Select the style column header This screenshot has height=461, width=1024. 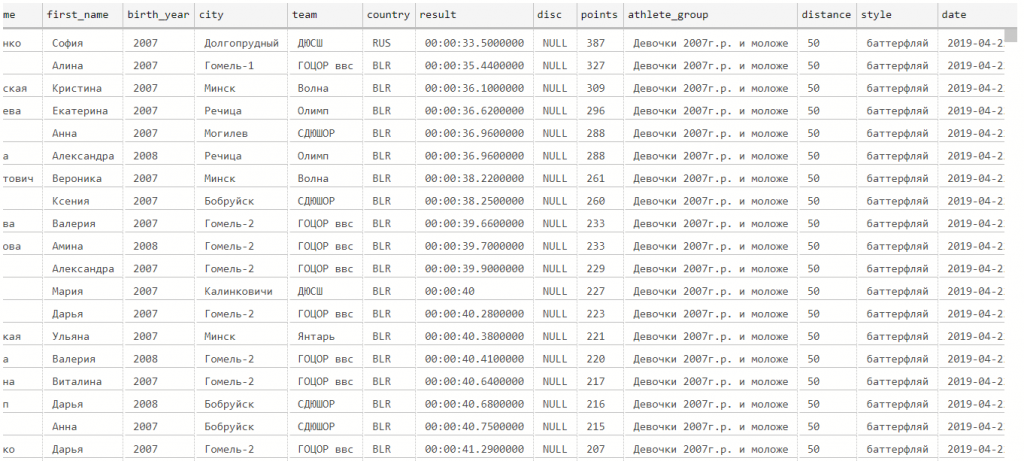pos(896,14)
